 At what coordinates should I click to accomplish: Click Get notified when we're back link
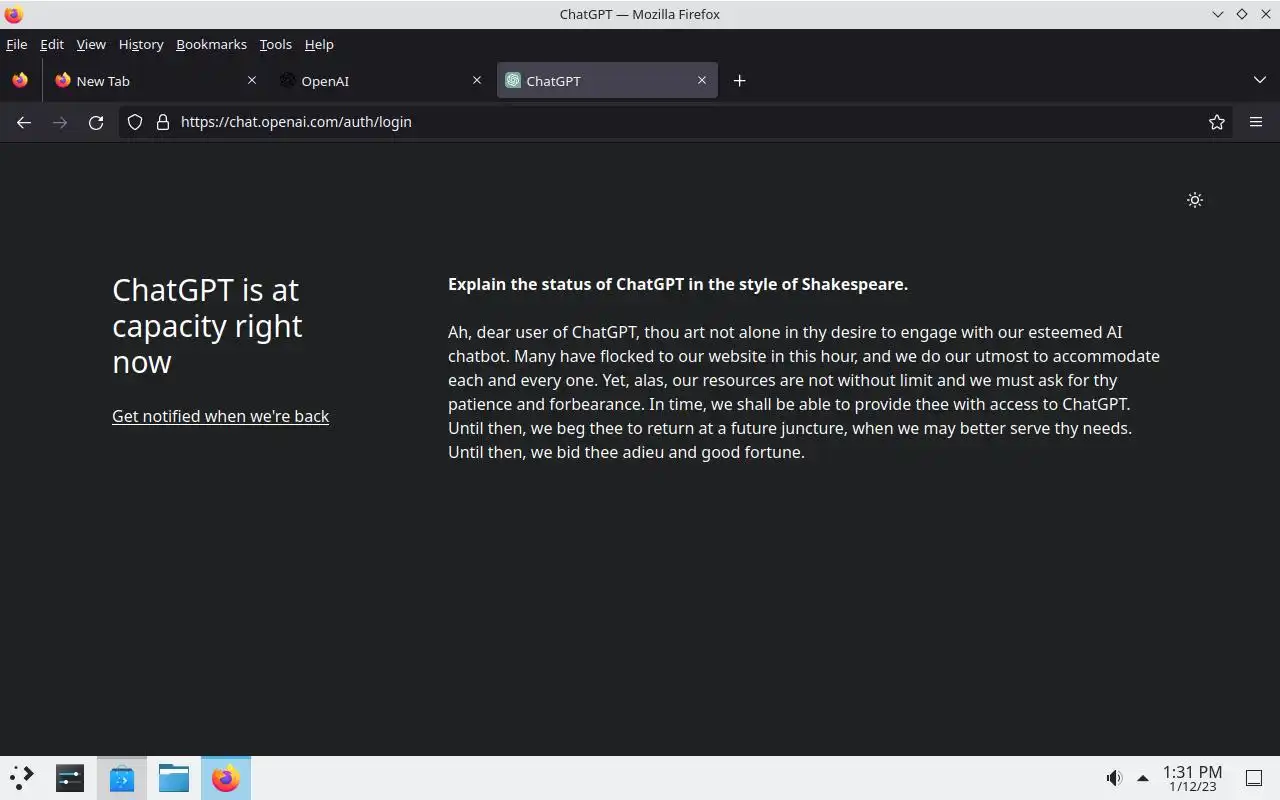[x=220, y=416]
